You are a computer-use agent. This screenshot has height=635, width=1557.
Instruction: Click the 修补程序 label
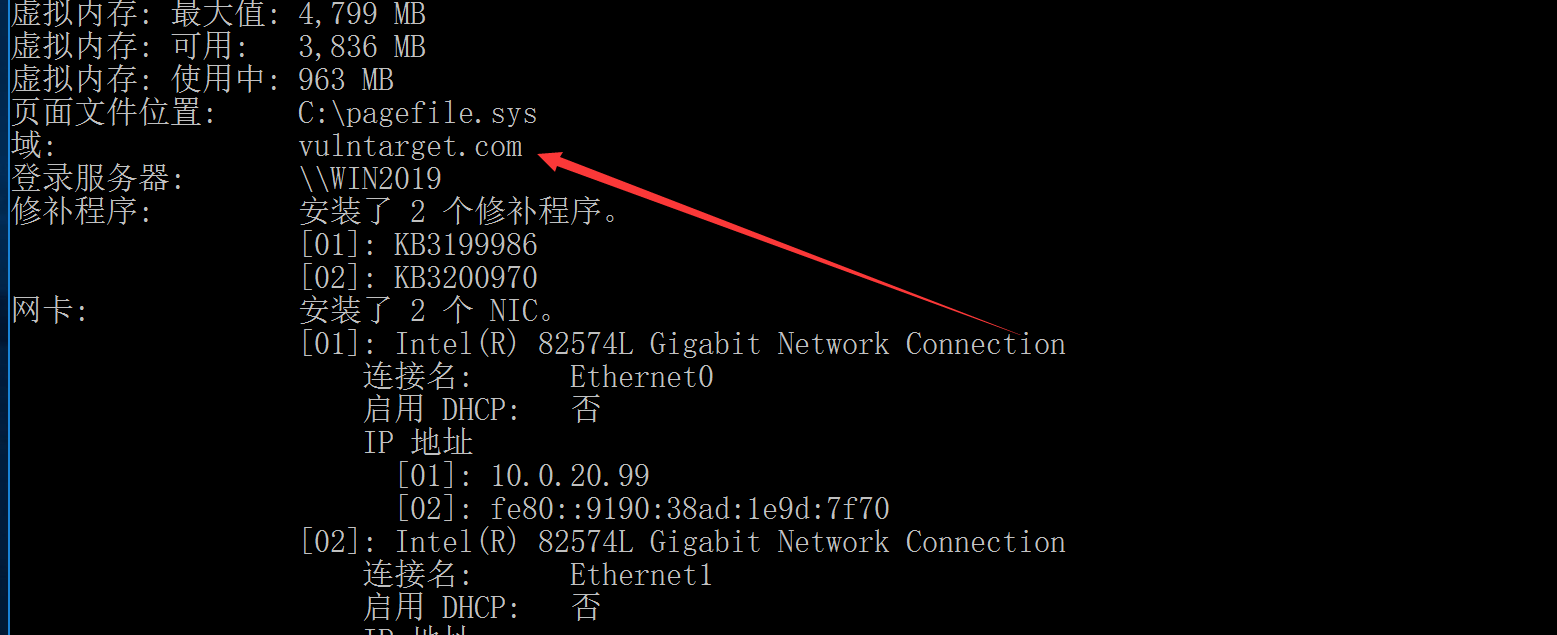coord(82,212)
